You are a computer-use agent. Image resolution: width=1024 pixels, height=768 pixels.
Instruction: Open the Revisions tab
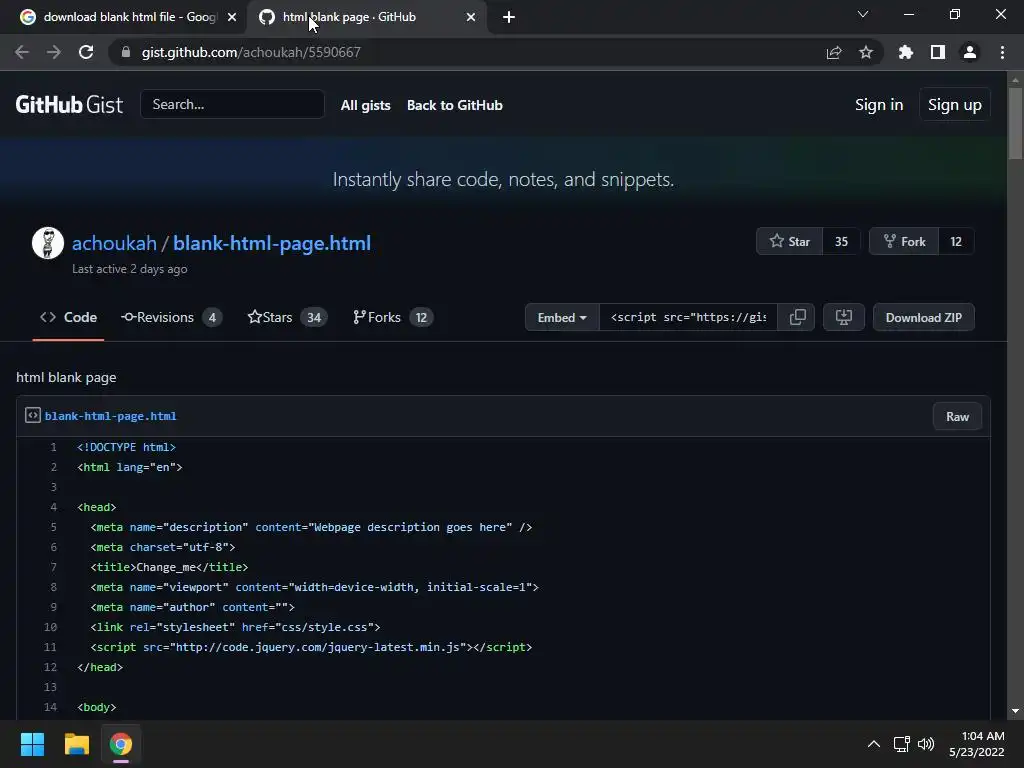(x=171, y=317)
